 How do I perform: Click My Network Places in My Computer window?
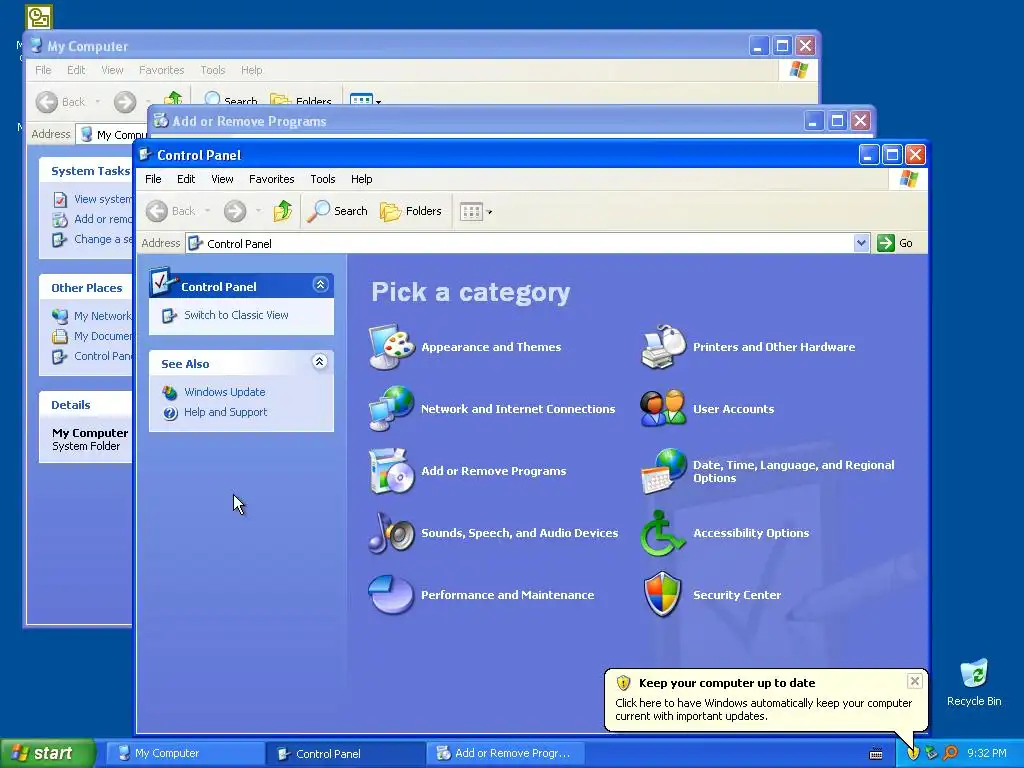coord(103,316)
